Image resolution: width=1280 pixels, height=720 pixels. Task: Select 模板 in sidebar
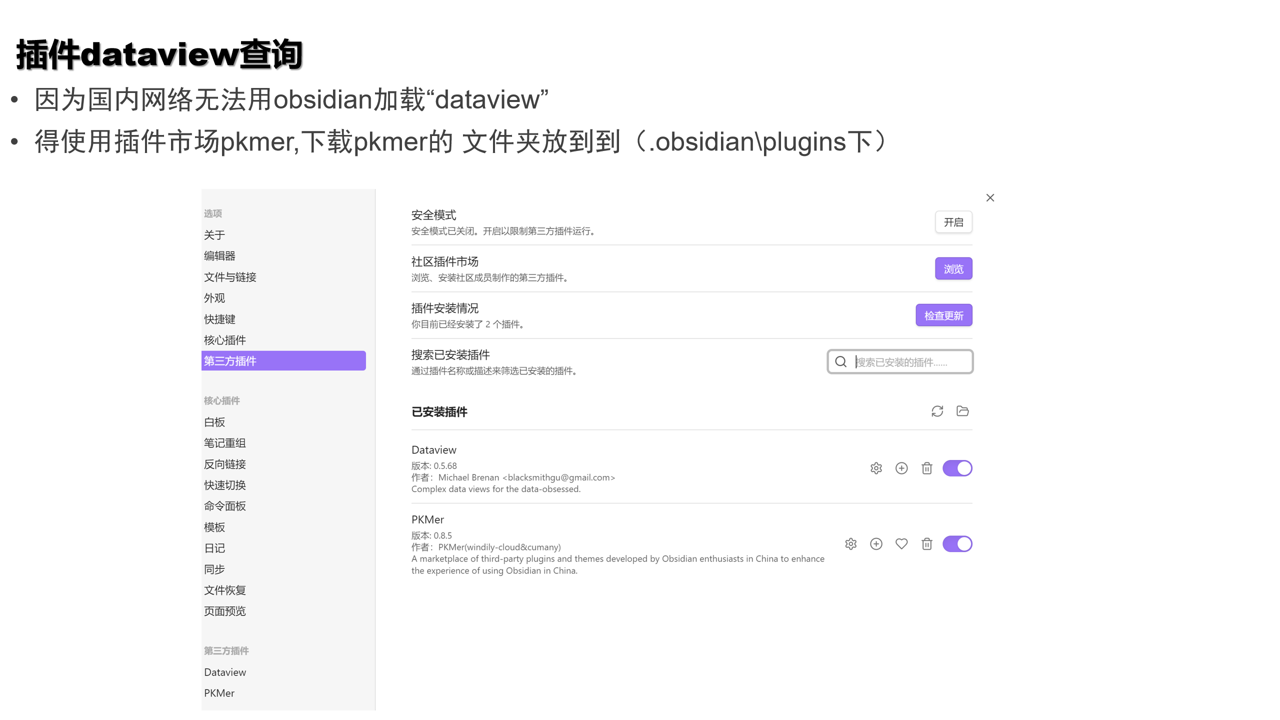(215, 527)
